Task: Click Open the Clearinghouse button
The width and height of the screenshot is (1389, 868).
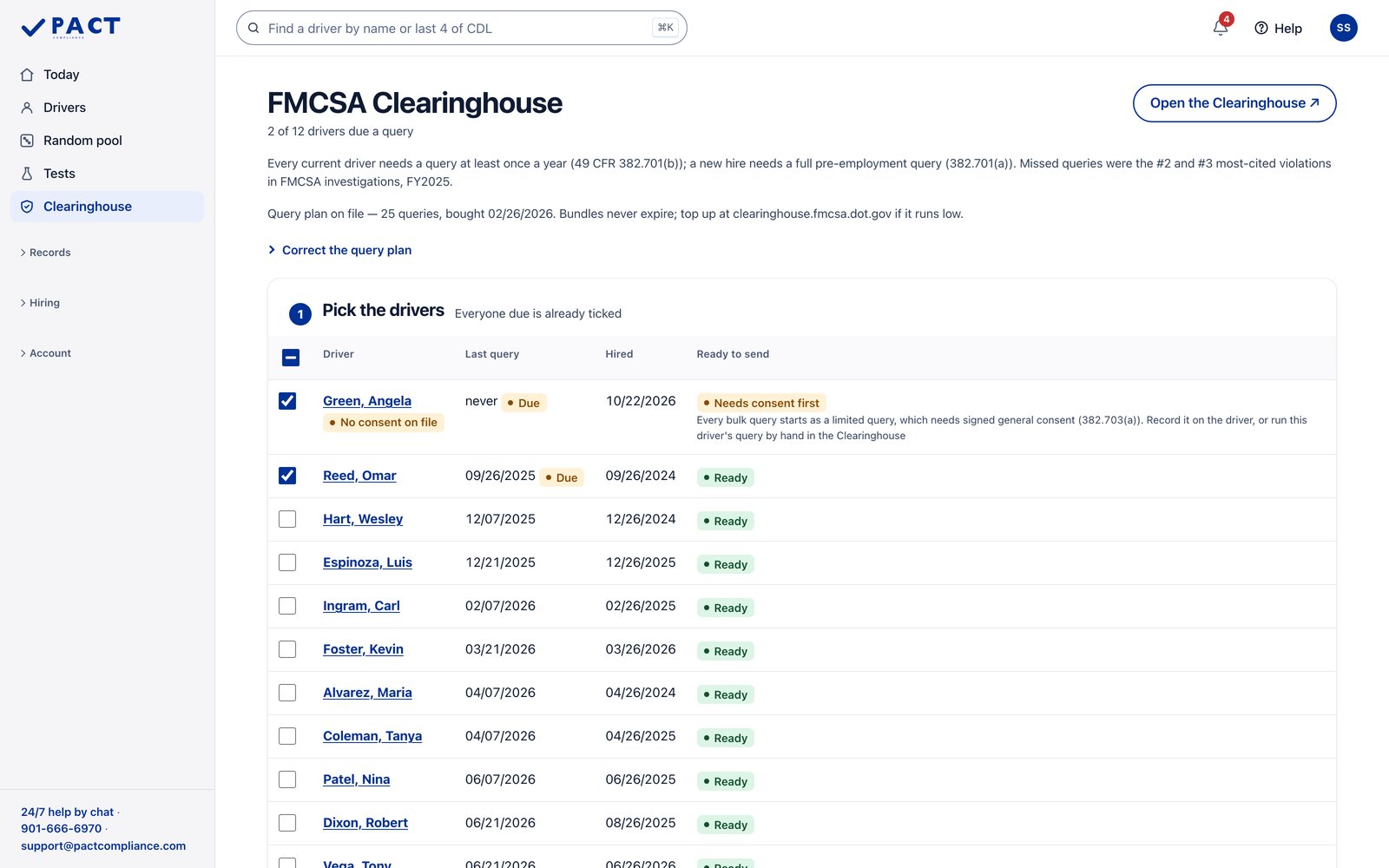Action: click(x=1234, y=103)
